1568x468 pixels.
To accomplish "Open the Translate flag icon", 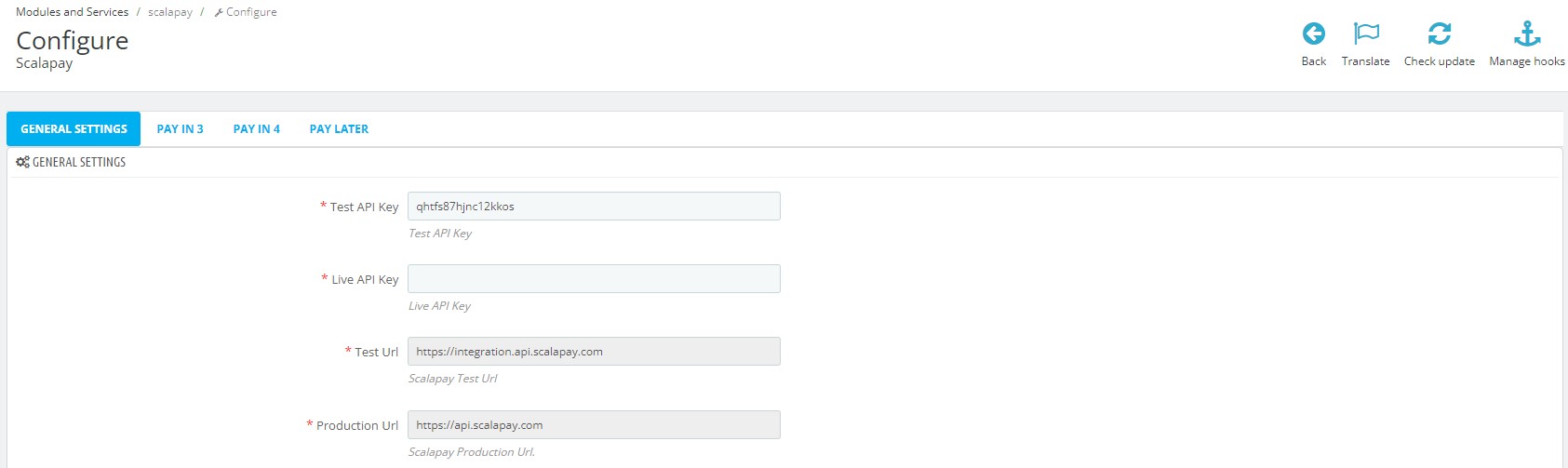I will [1365, 34].
